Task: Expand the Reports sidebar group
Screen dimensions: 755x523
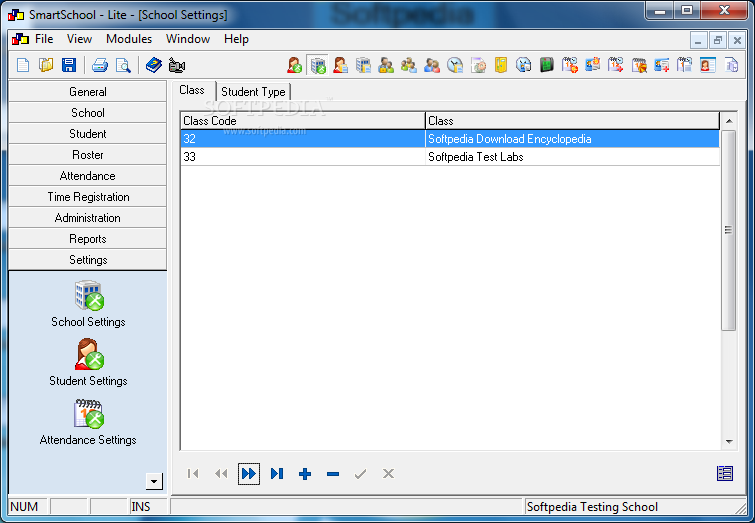Action: click(x=88, y=238)
